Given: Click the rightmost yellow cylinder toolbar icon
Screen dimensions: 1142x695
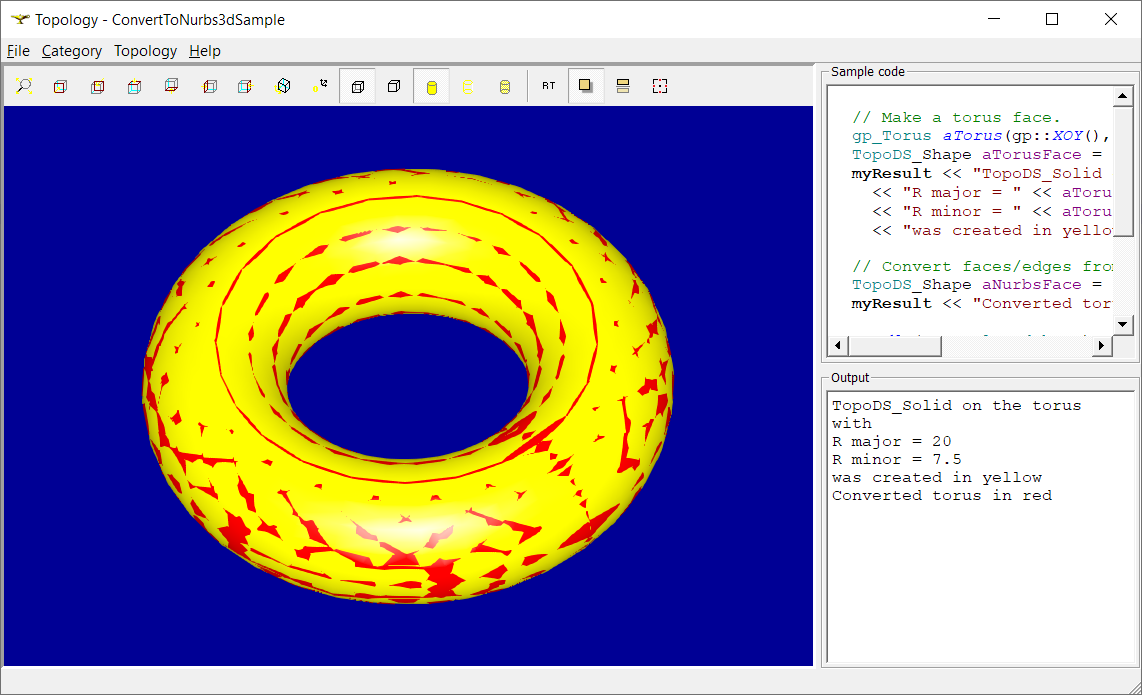Looking at the screenshot, I should pos(505,87).
